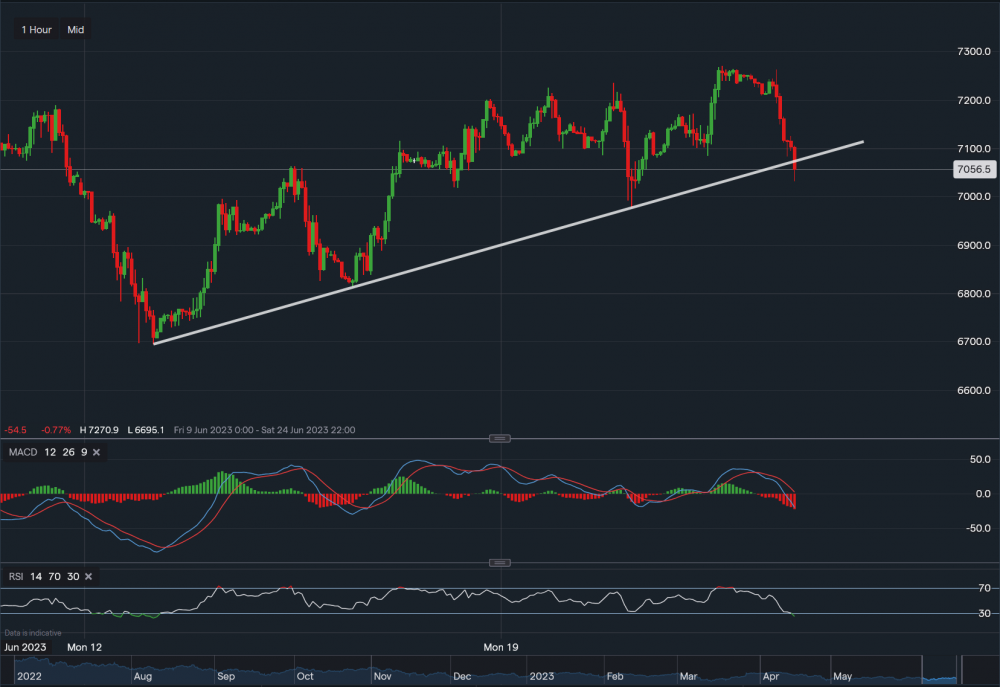The width and height of the screenshot is (1000, 687).
Task: Click the navigator range left handle
Action: 922,665
